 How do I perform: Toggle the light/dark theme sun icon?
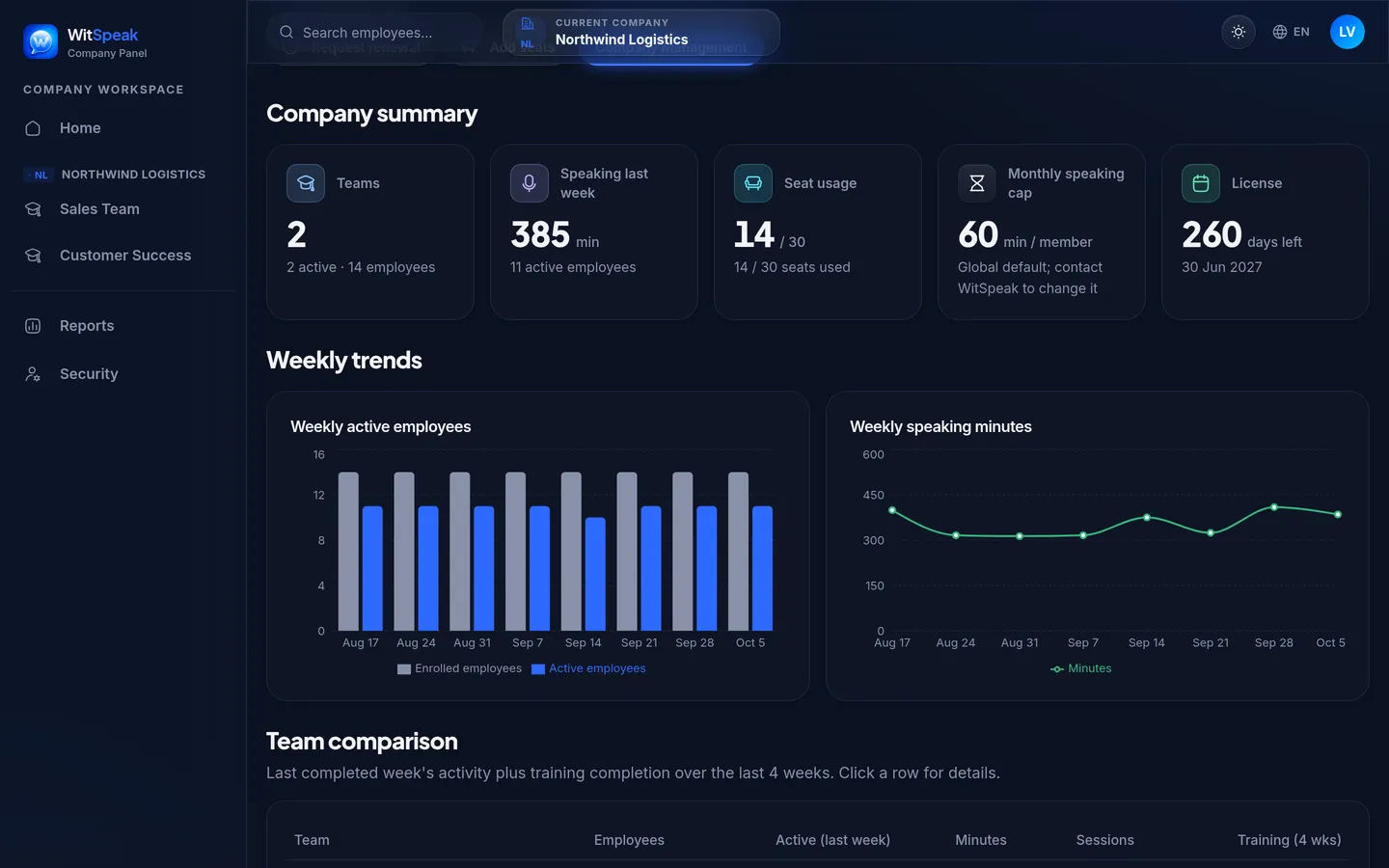[1239, 32]
